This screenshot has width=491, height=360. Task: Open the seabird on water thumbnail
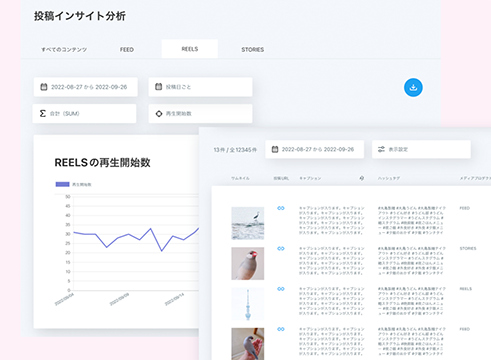248,223
